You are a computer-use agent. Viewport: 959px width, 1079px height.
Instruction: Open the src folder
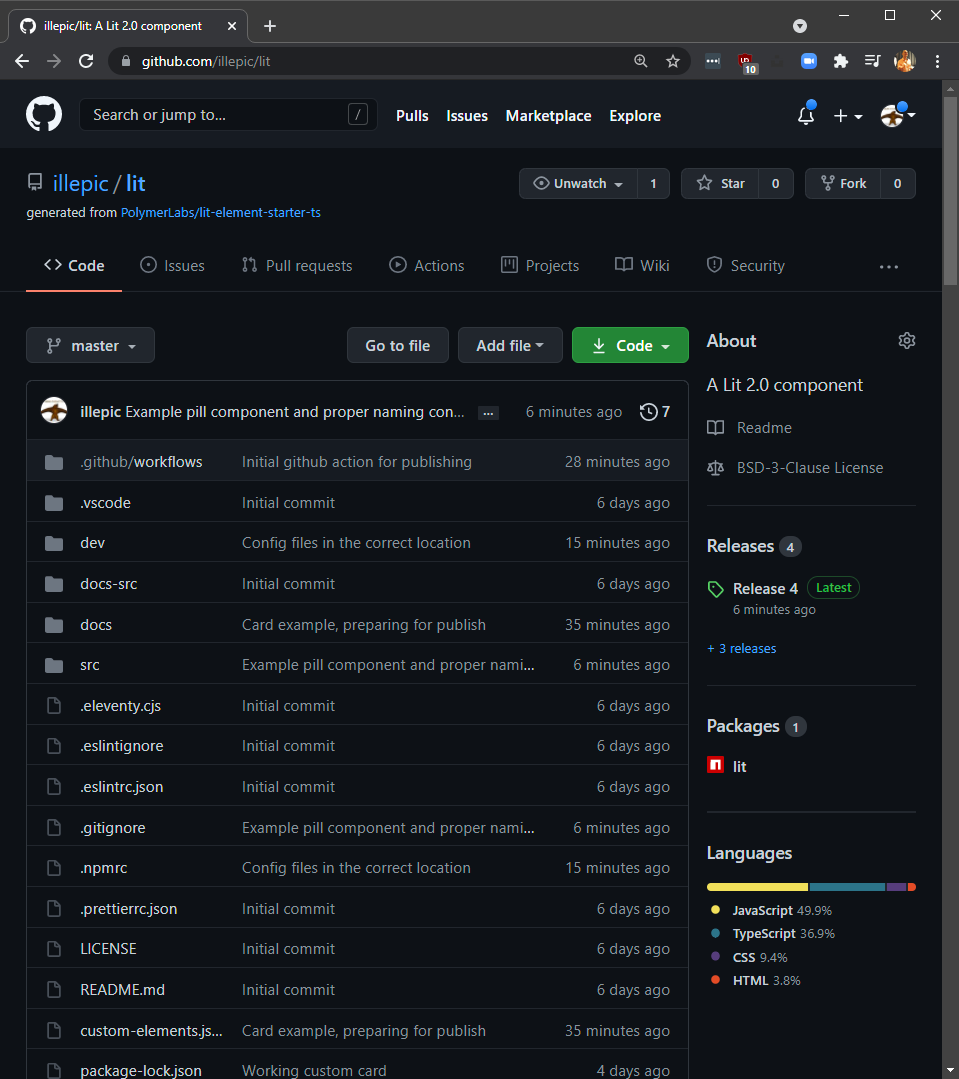coord(89,665)
